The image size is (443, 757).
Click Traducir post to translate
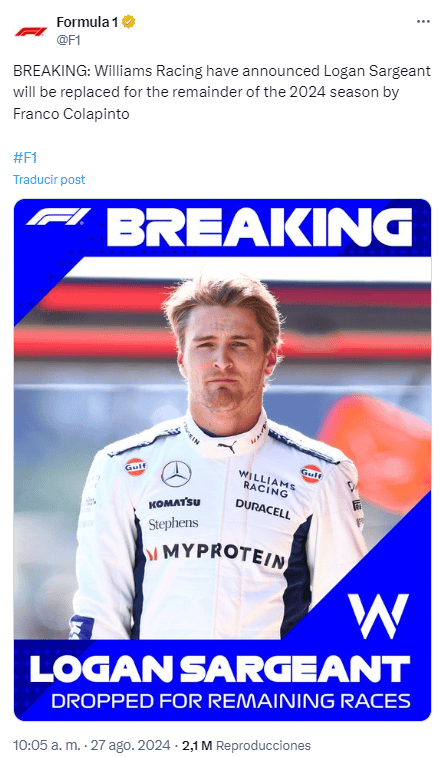click(x=49, y=180)
